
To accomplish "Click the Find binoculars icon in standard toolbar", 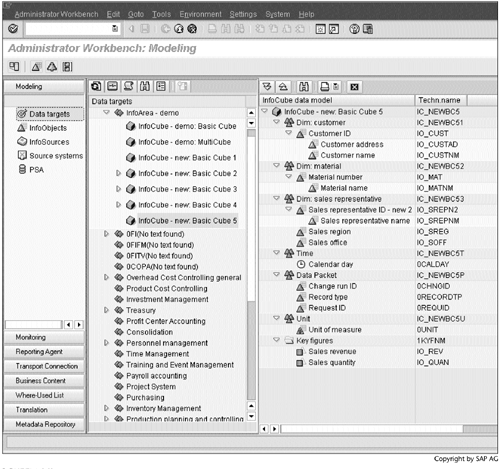I will pyautogui.click(x=226, y=29).
